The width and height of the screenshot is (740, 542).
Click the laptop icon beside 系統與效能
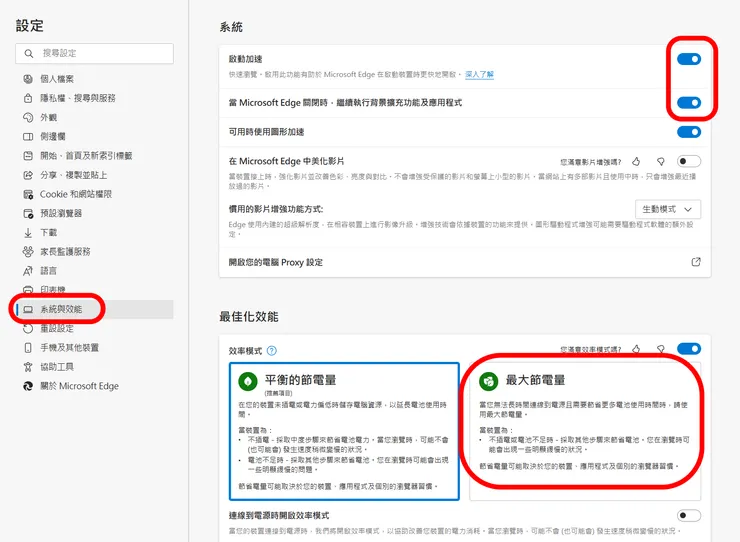click(28, 309)
